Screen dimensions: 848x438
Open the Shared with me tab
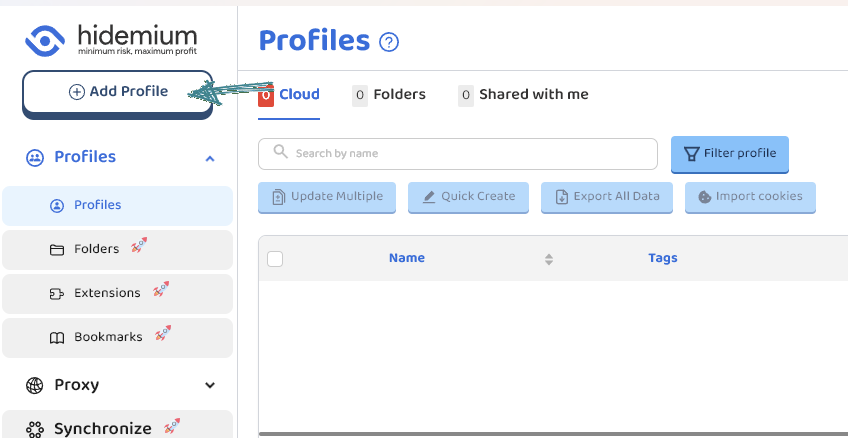click(533, 95)
